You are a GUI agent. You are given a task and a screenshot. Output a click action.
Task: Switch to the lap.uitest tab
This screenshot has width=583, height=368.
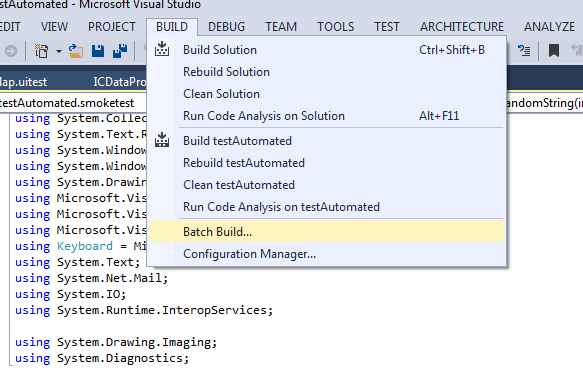(23, 82)
